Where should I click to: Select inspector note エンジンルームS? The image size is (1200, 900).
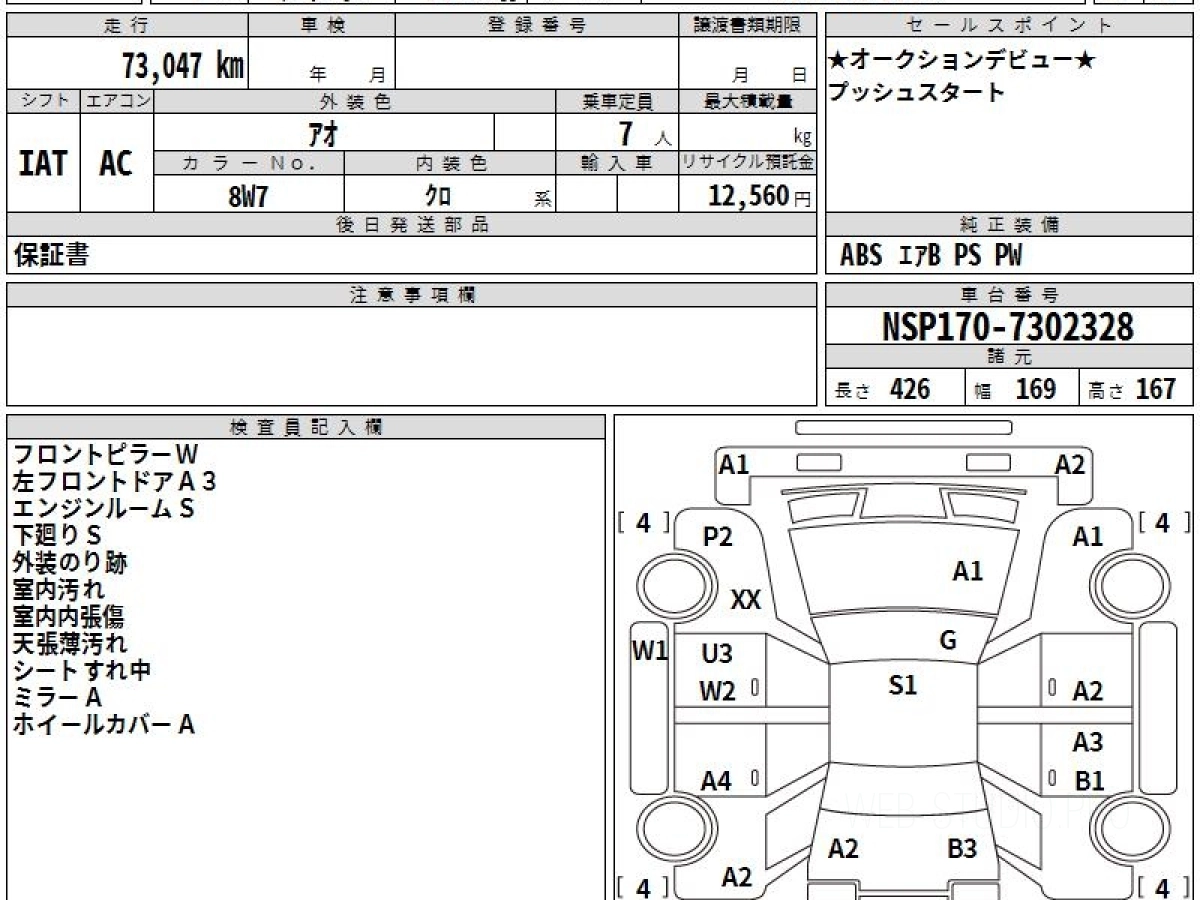pos(104,509)
